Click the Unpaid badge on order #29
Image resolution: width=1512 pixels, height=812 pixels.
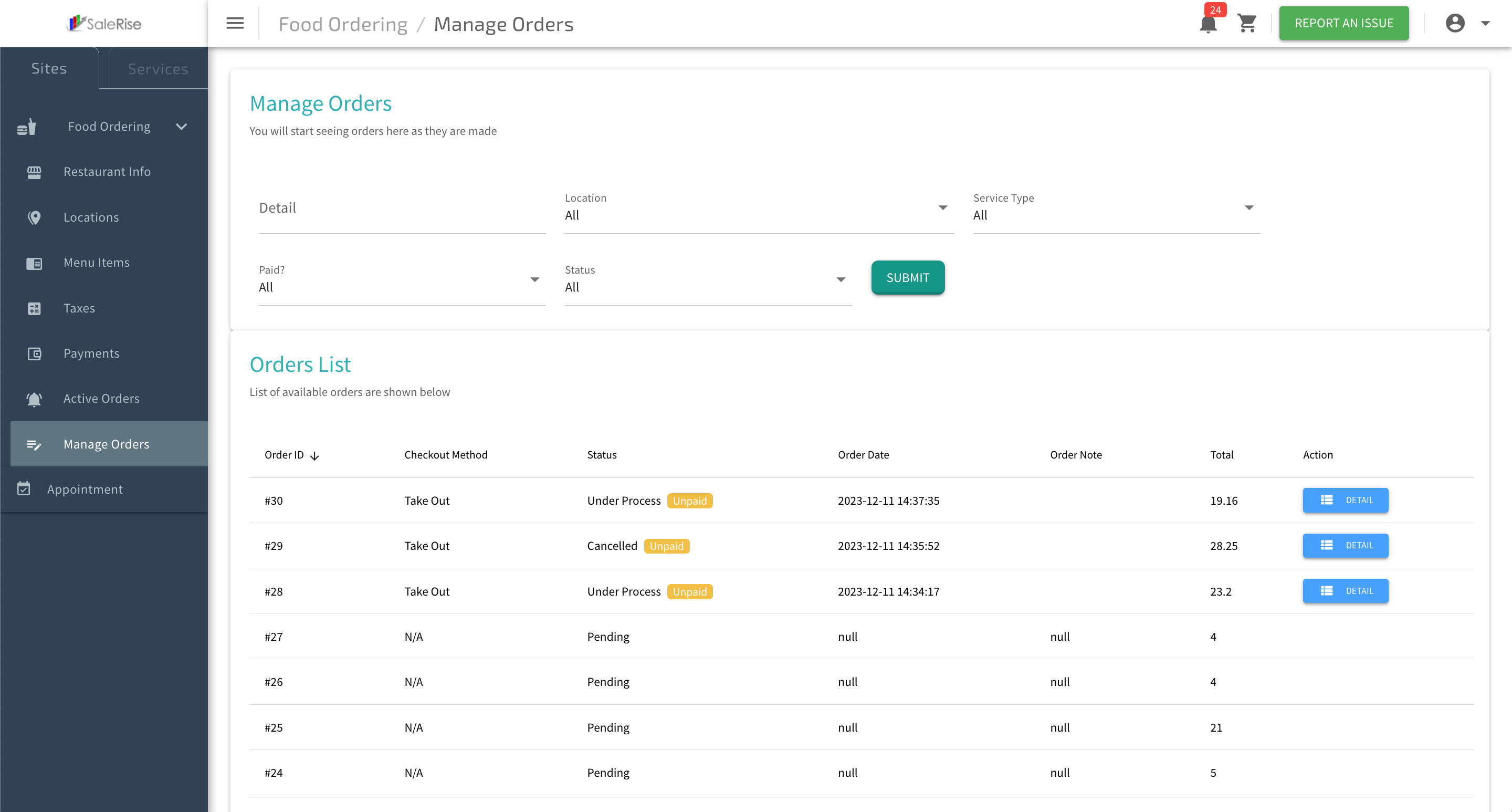click(x=666, y=546)
